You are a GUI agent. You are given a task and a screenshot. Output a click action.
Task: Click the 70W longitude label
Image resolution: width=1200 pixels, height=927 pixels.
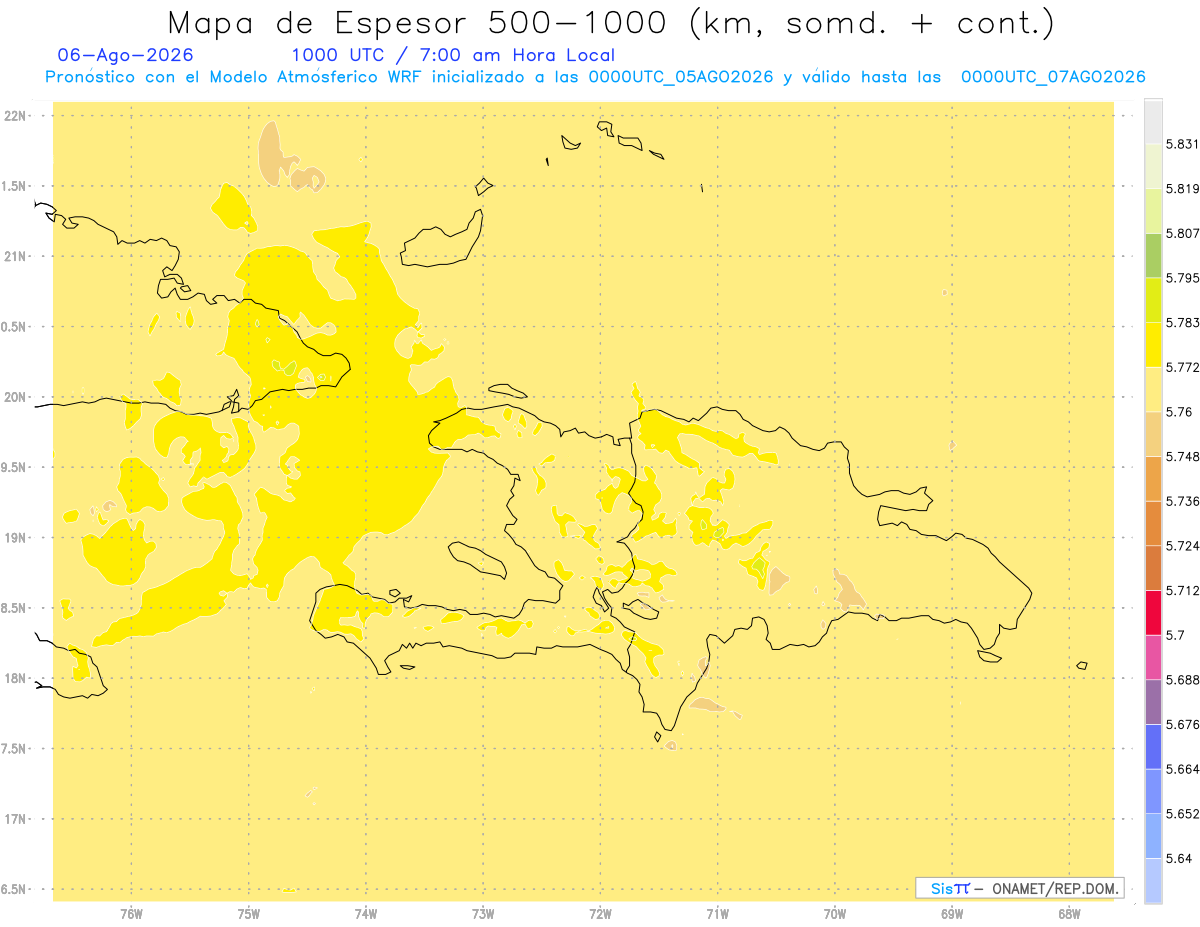835,914
